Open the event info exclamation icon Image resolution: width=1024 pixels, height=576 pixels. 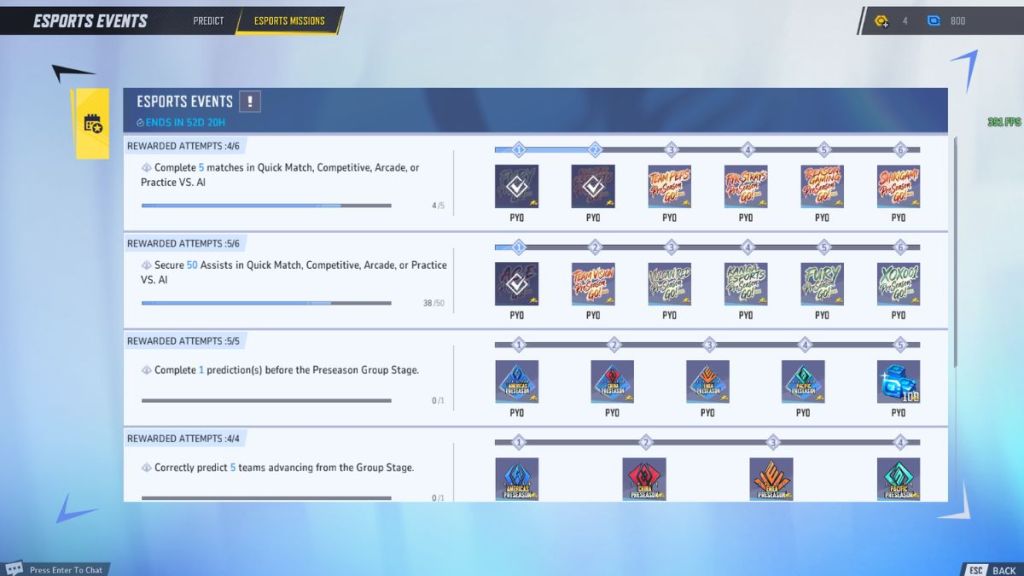point(250,101)
